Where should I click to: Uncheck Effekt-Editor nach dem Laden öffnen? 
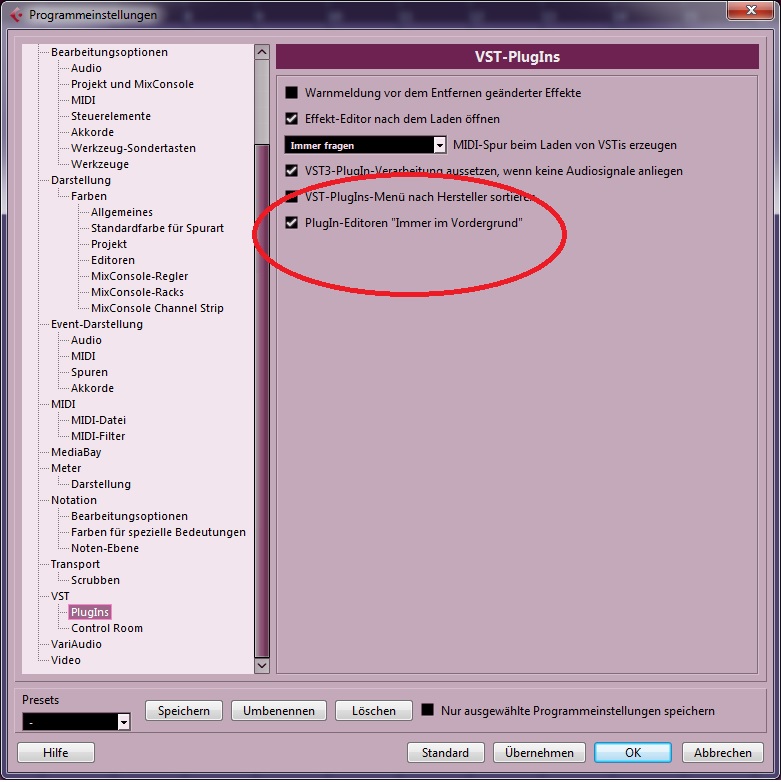(x=291, y=119)
